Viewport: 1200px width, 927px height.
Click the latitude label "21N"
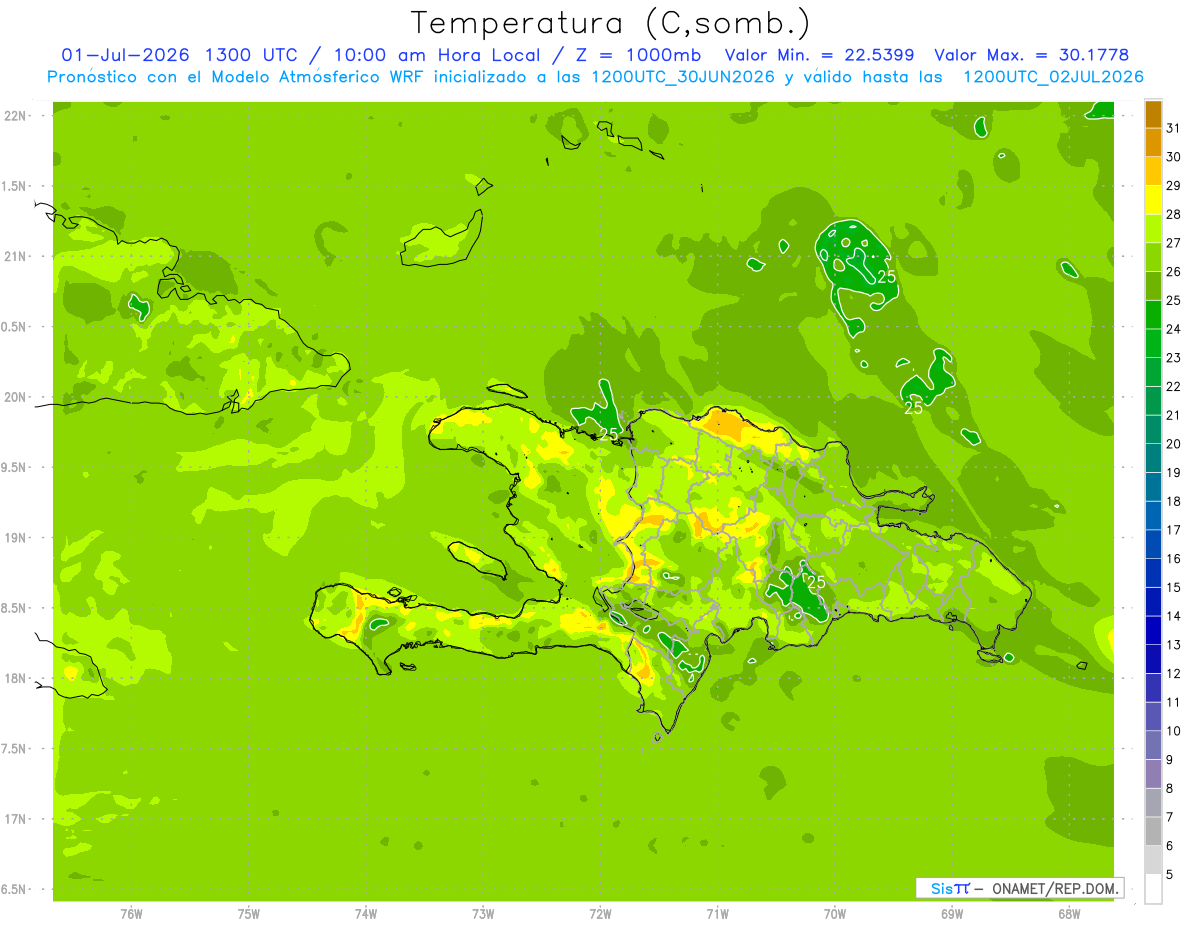coord(15,257)
